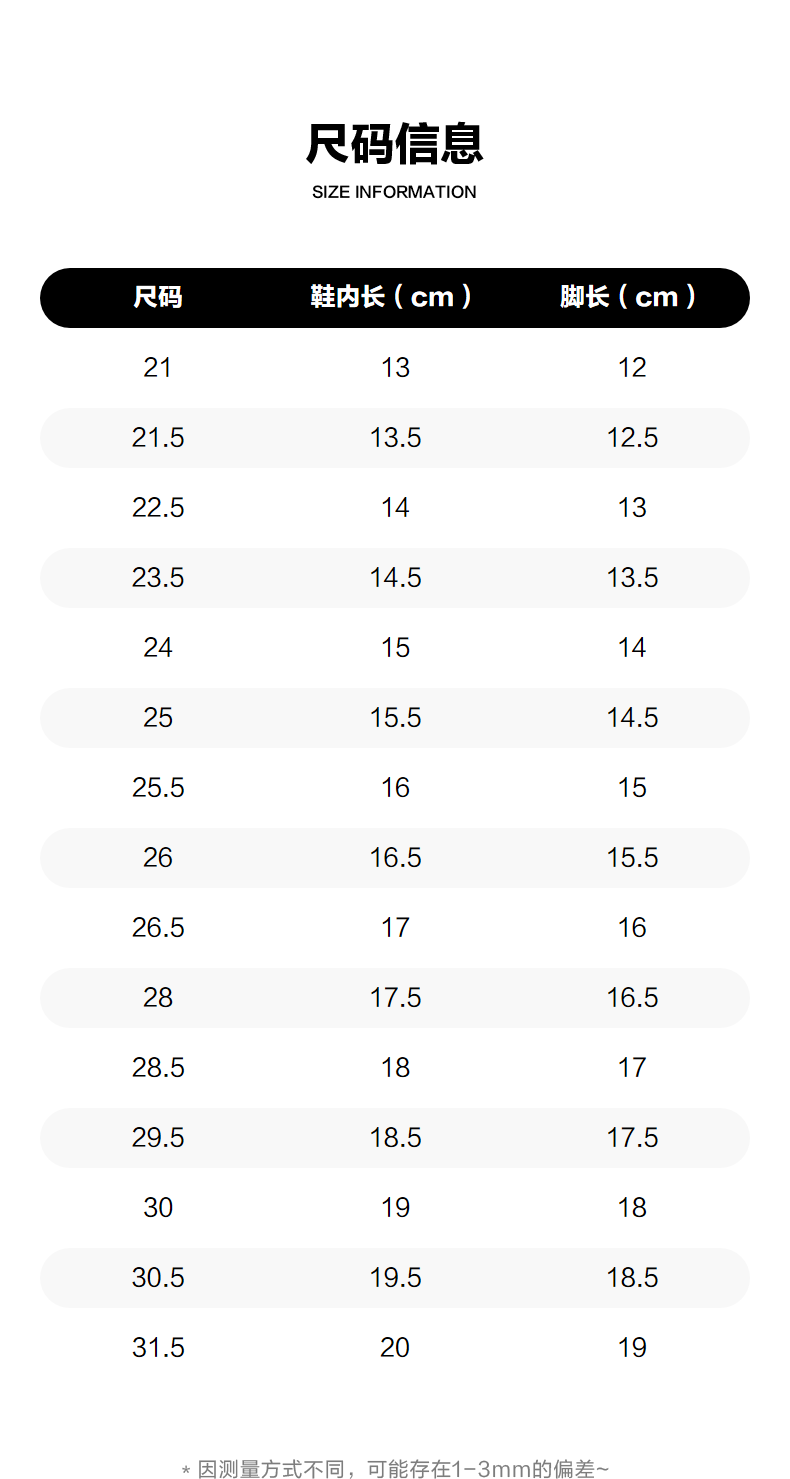Click the 尺码信息 title heading

click(394, 144)
